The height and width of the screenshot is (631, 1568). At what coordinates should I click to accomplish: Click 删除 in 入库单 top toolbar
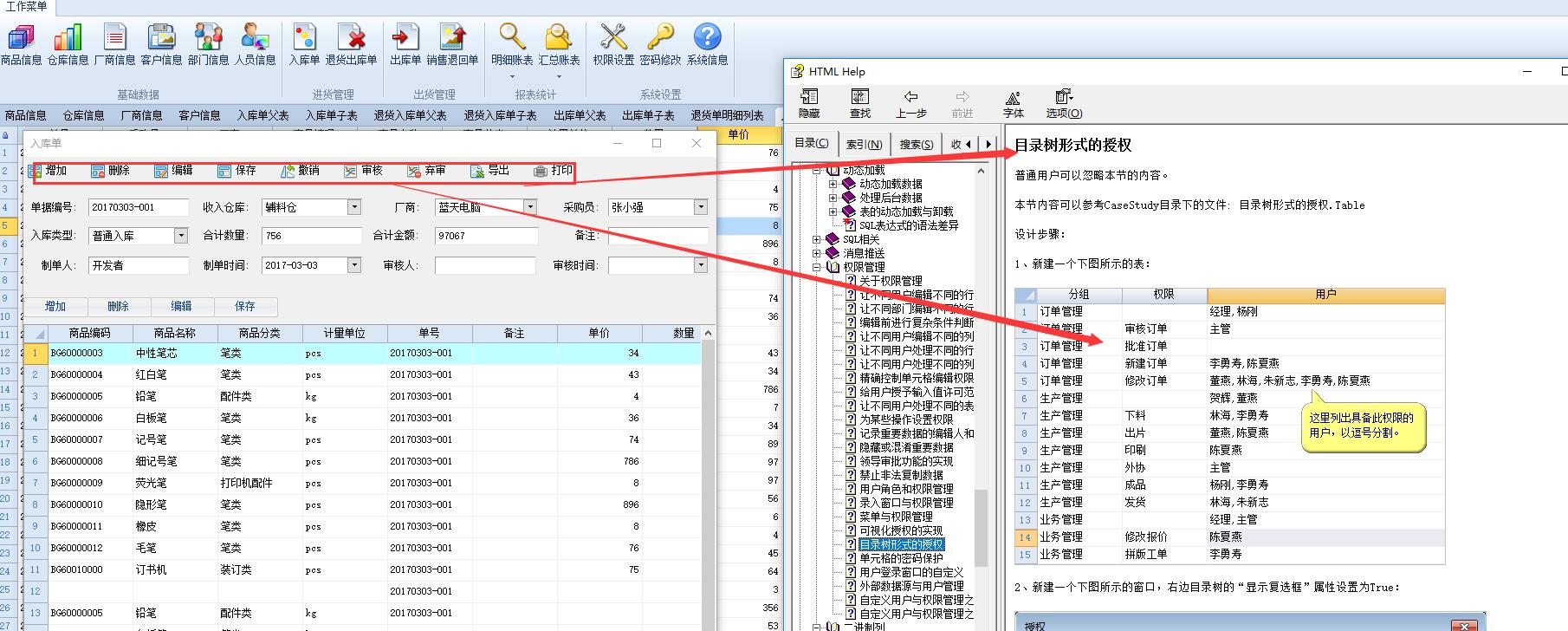[111, 171]
